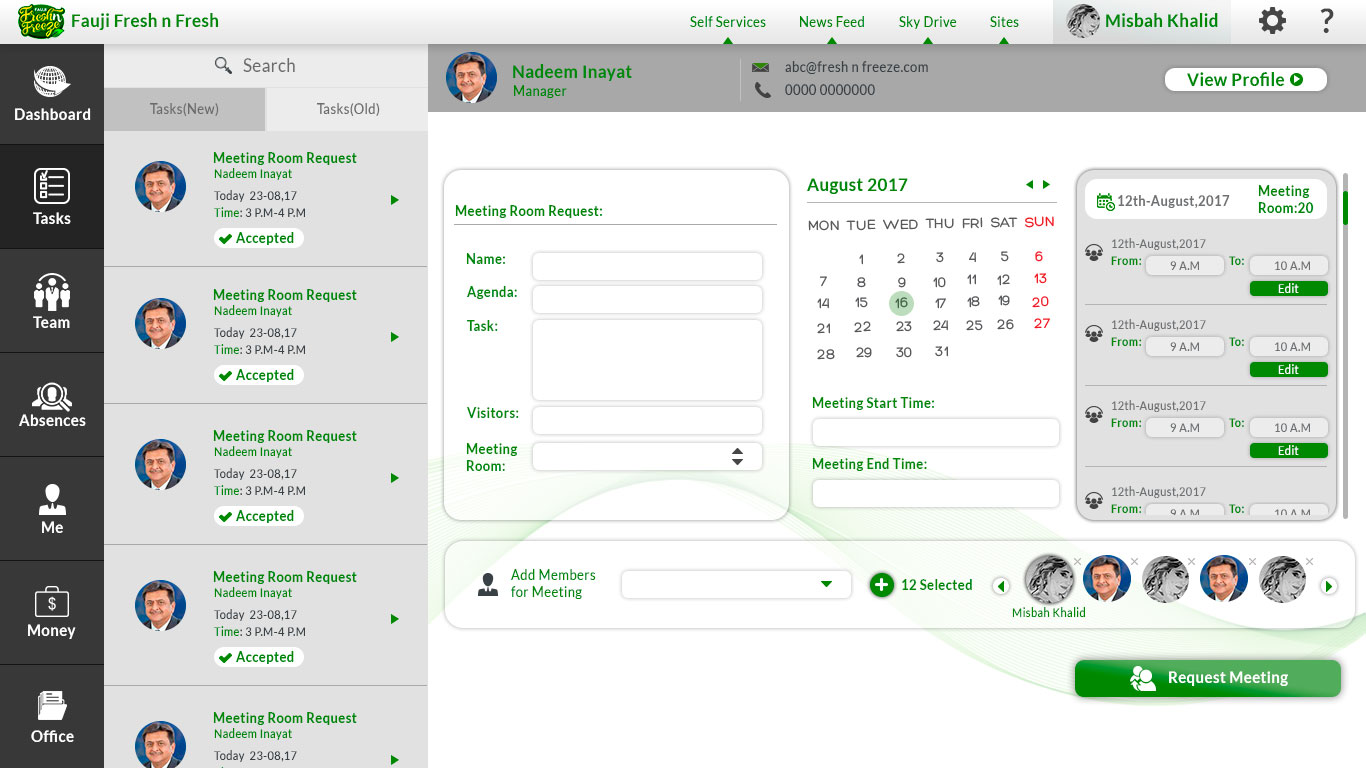Open settings gear icon in header
Viewport: 1366px width, 768px height.
(1272, 21)
